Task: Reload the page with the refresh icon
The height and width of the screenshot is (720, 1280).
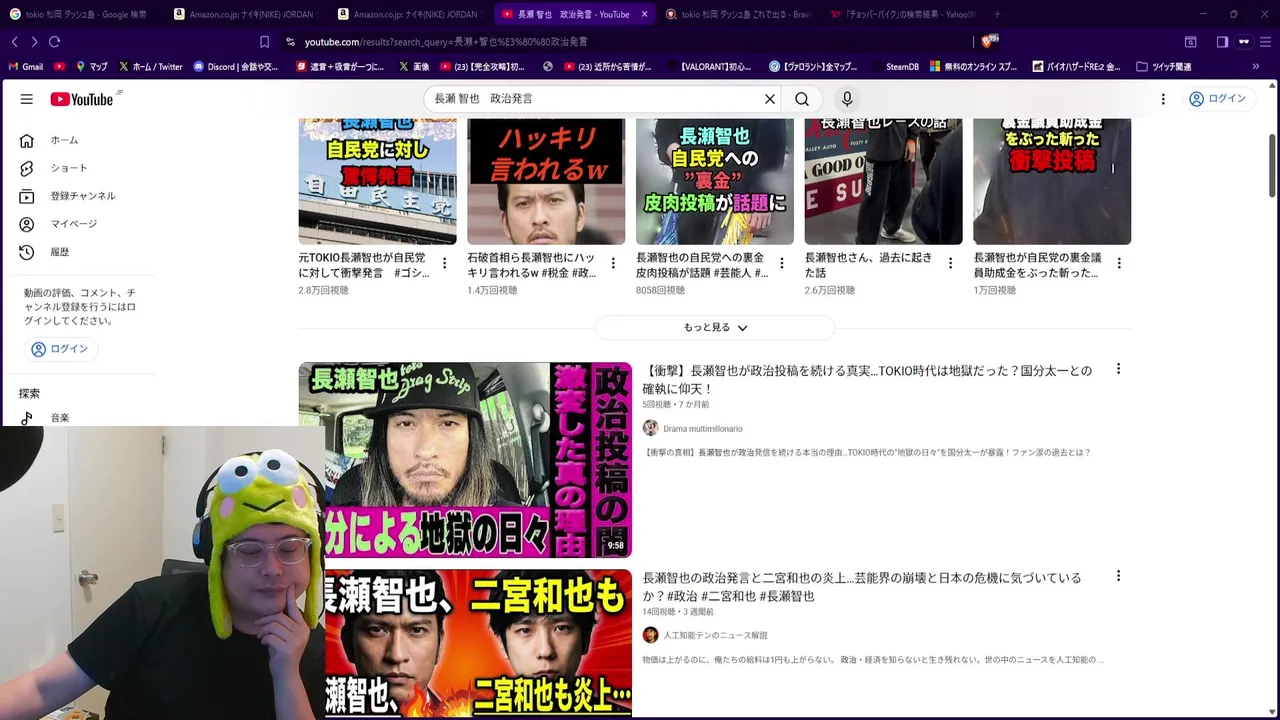Action: [54, 42]
